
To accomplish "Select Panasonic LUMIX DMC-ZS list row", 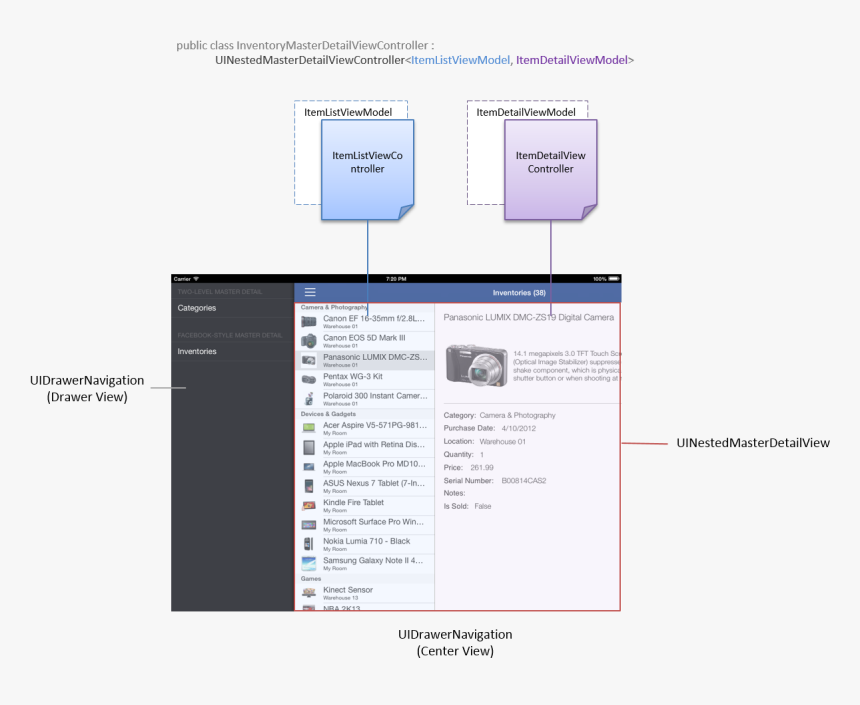I will [x=365, y=360].
